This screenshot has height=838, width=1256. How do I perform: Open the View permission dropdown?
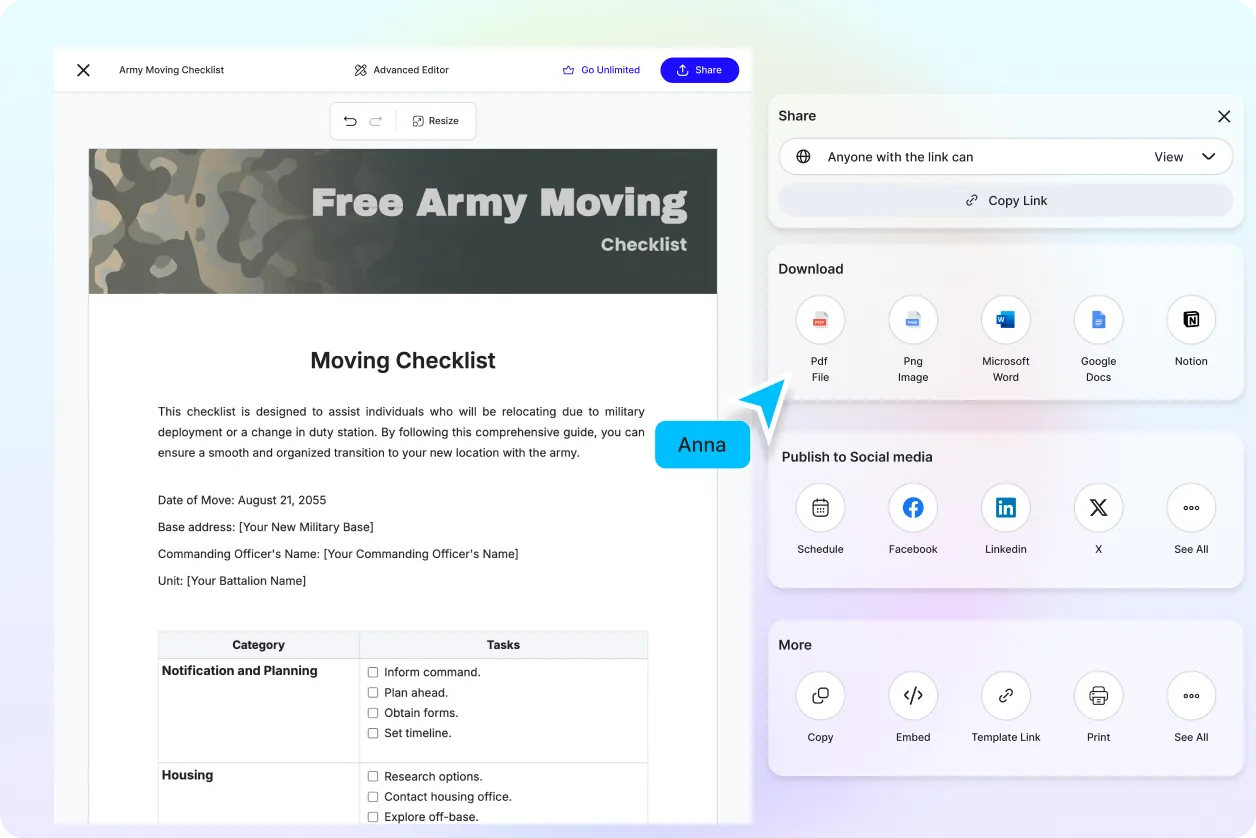pyautogui.click(x=1185, y=157)
